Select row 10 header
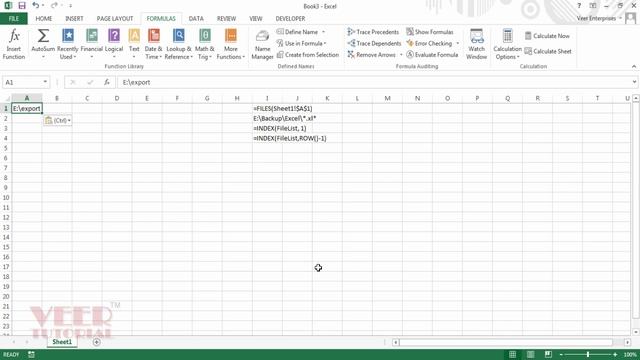The height and width of the screenshot is (360, 640). tap(6, 198)
